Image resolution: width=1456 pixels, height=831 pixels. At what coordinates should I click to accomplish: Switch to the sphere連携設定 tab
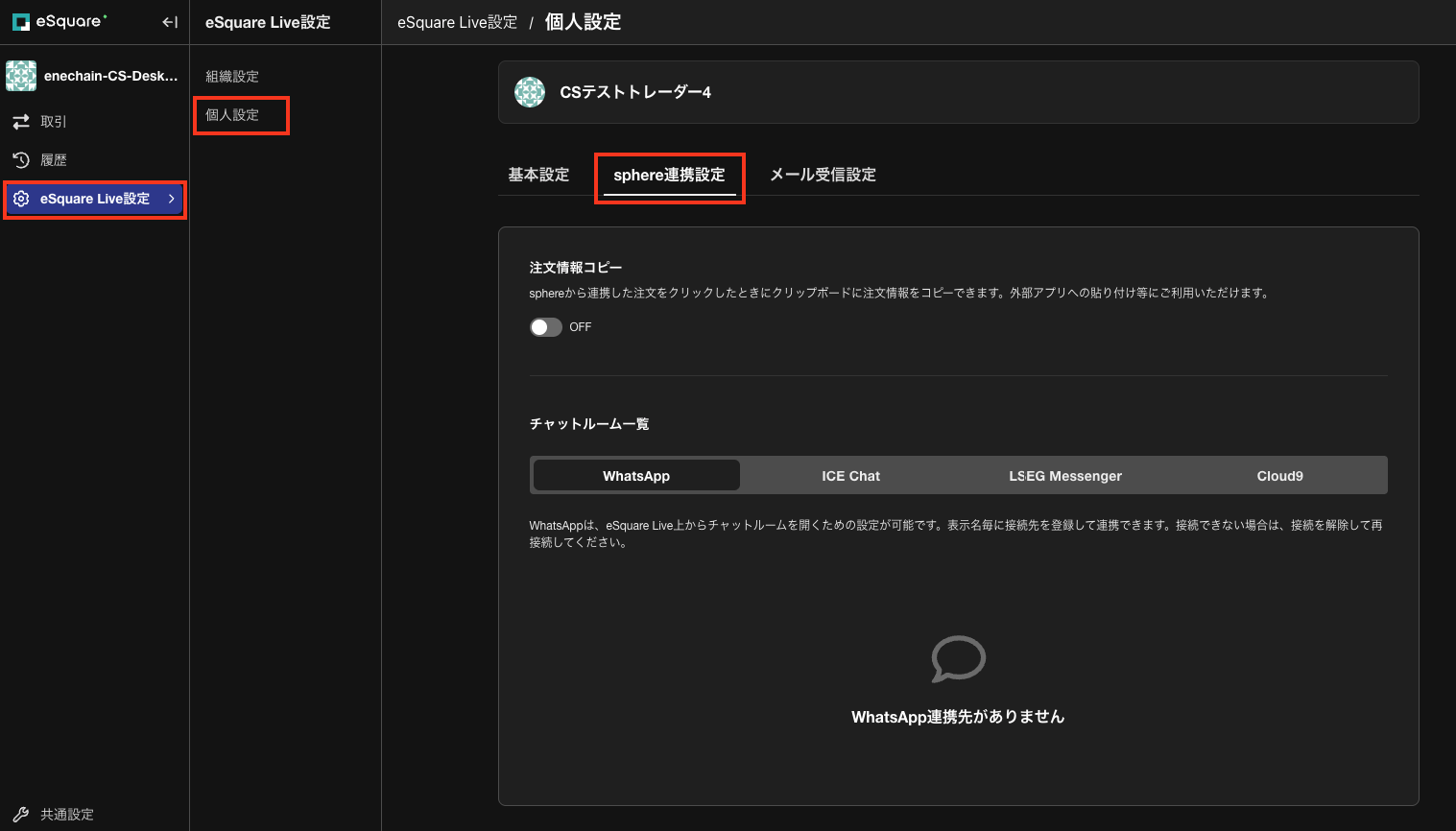click(669, 175)
